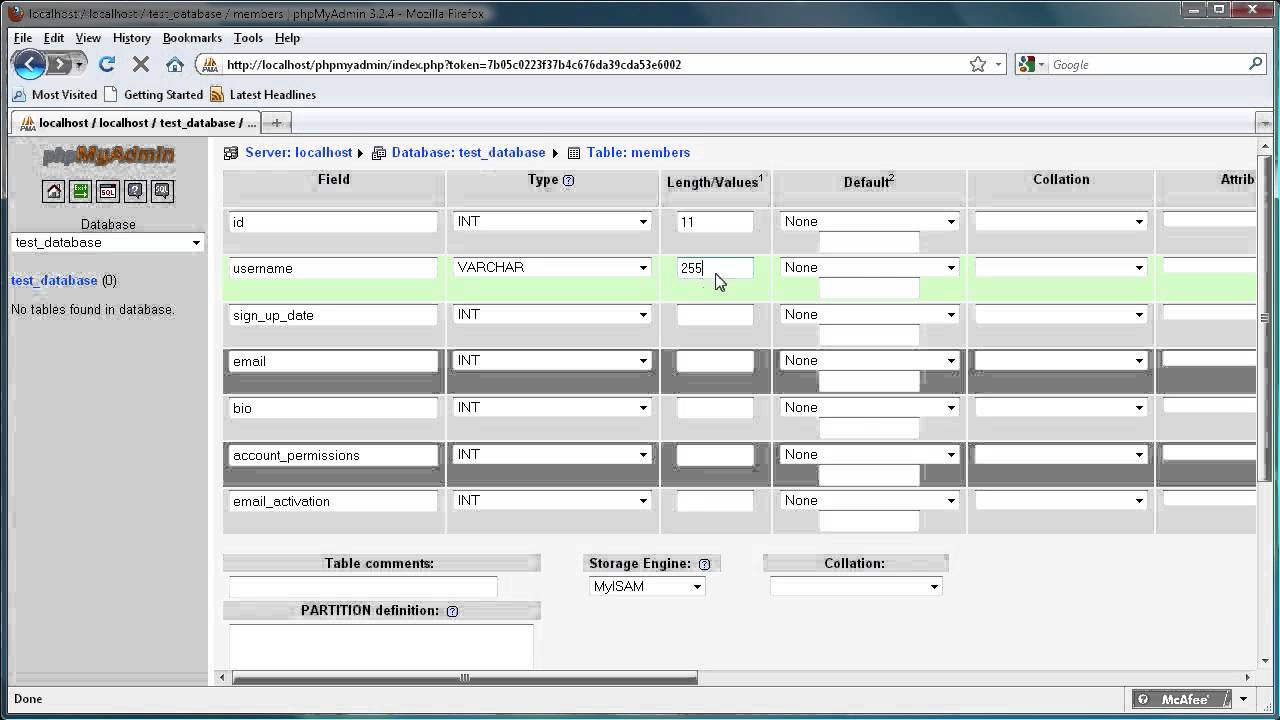
Task: Click the PARTITION definition text area
Action: click(381, 646)
